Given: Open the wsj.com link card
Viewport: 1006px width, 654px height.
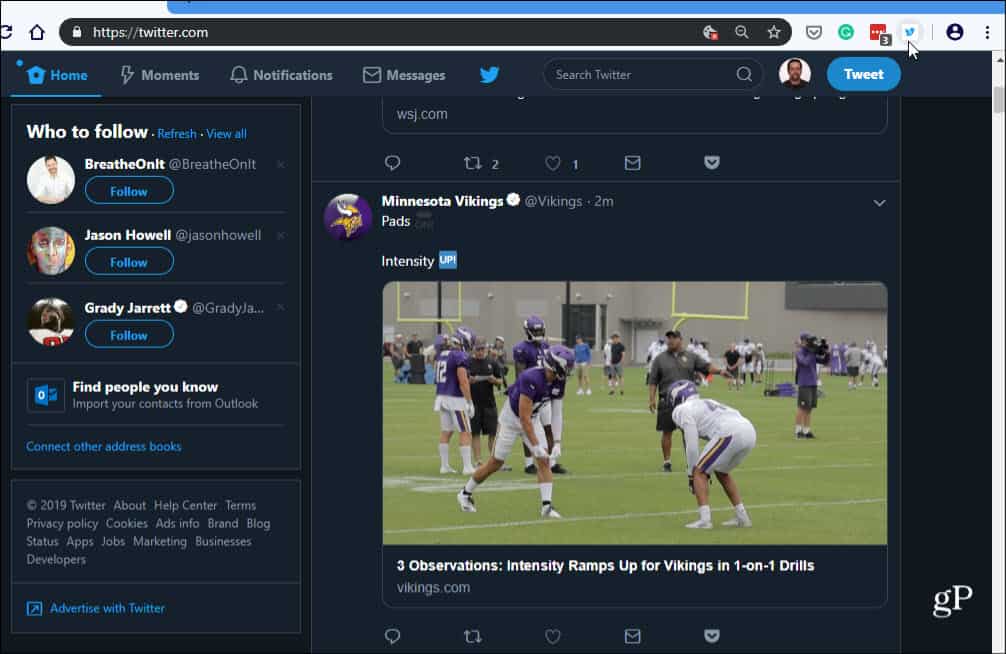Looking at the screenshot, I should pos(635,115).
